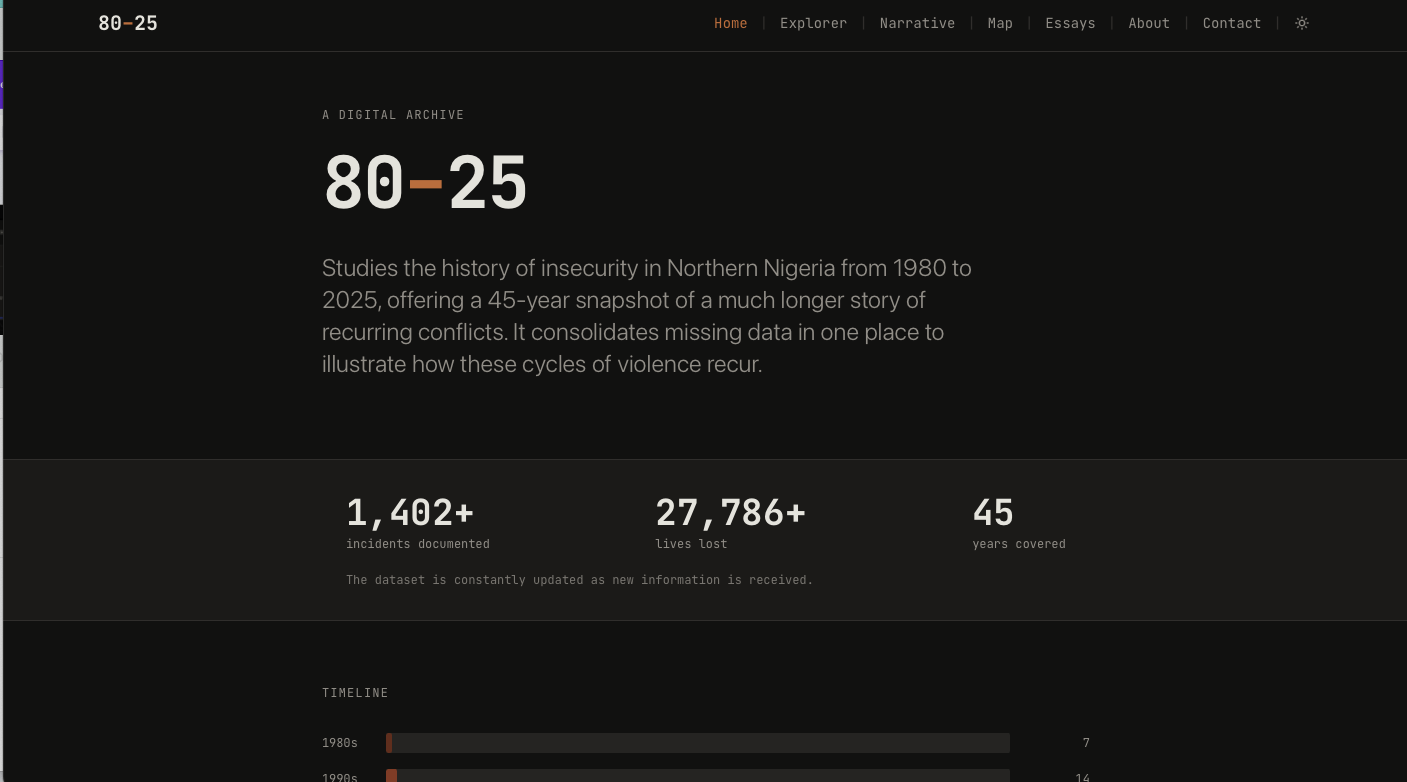The image size is (1407, 782).
Task: Select Map in the navigation bar
Action: [x=1000, y=23]
